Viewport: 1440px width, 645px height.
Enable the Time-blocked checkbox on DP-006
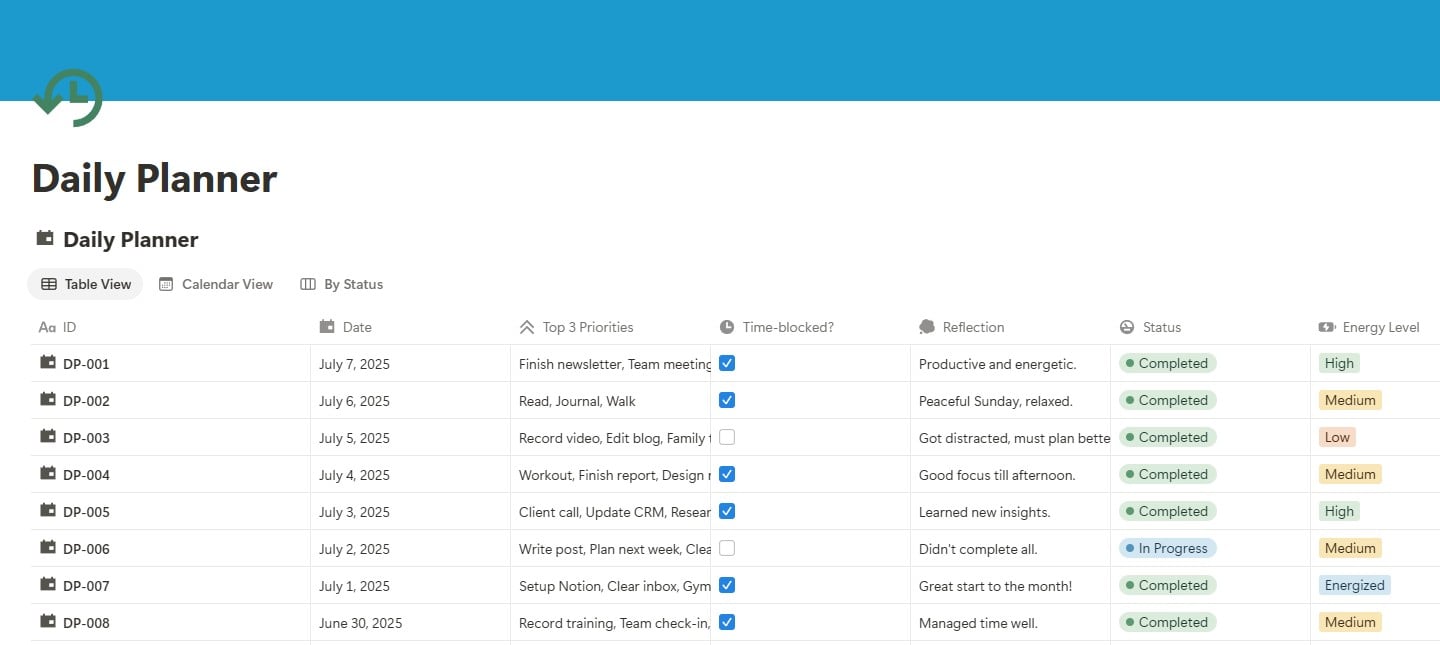click(727, 548)
